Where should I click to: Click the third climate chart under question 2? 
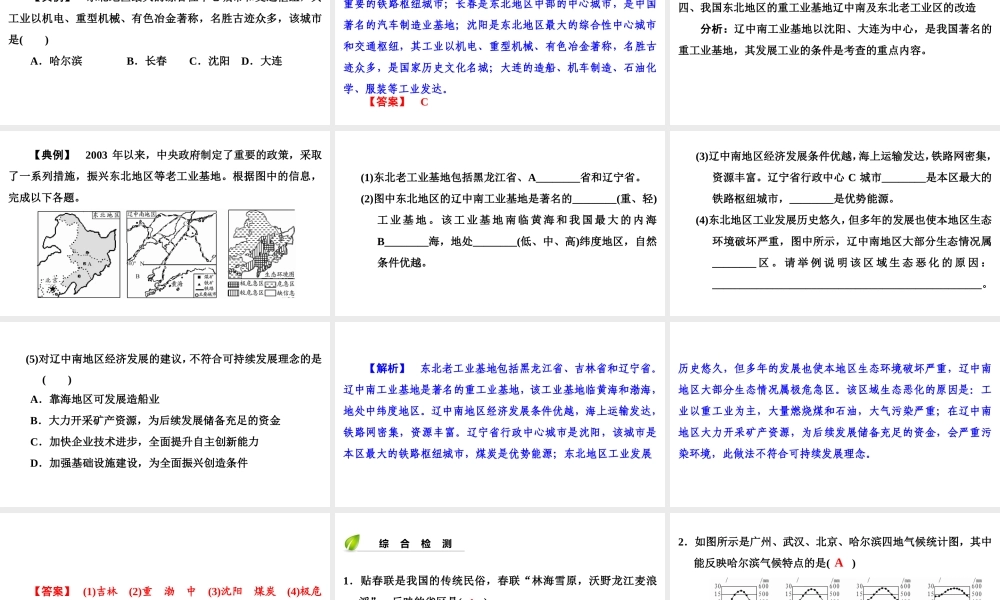(x=884, y=589)
